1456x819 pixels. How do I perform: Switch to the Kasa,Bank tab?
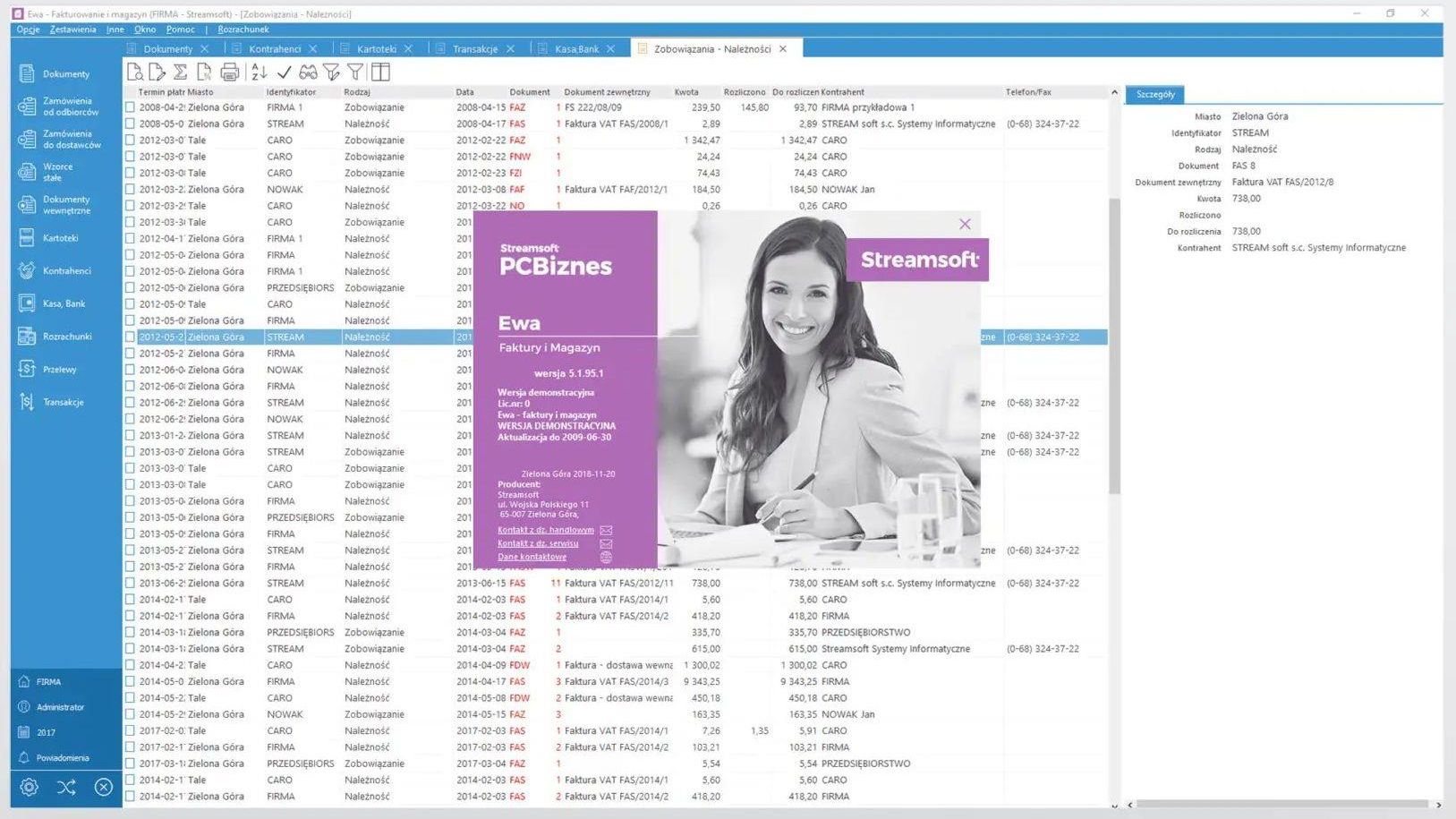coord(576,49)
